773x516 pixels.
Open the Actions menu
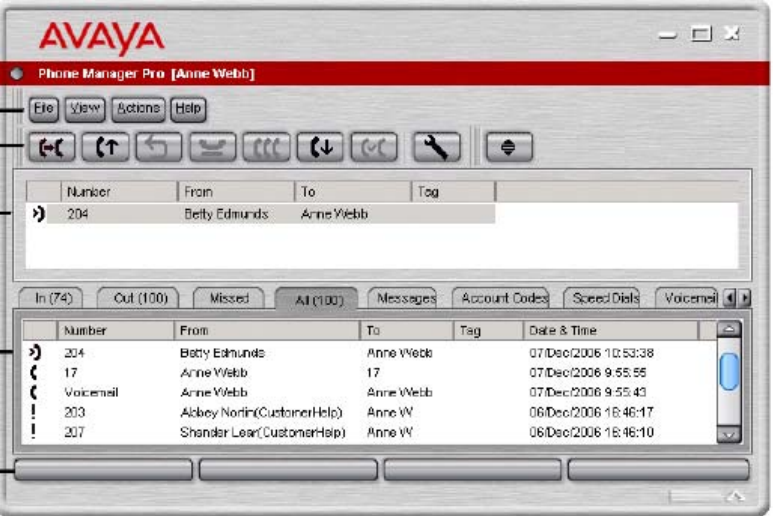tap(138, 108)
